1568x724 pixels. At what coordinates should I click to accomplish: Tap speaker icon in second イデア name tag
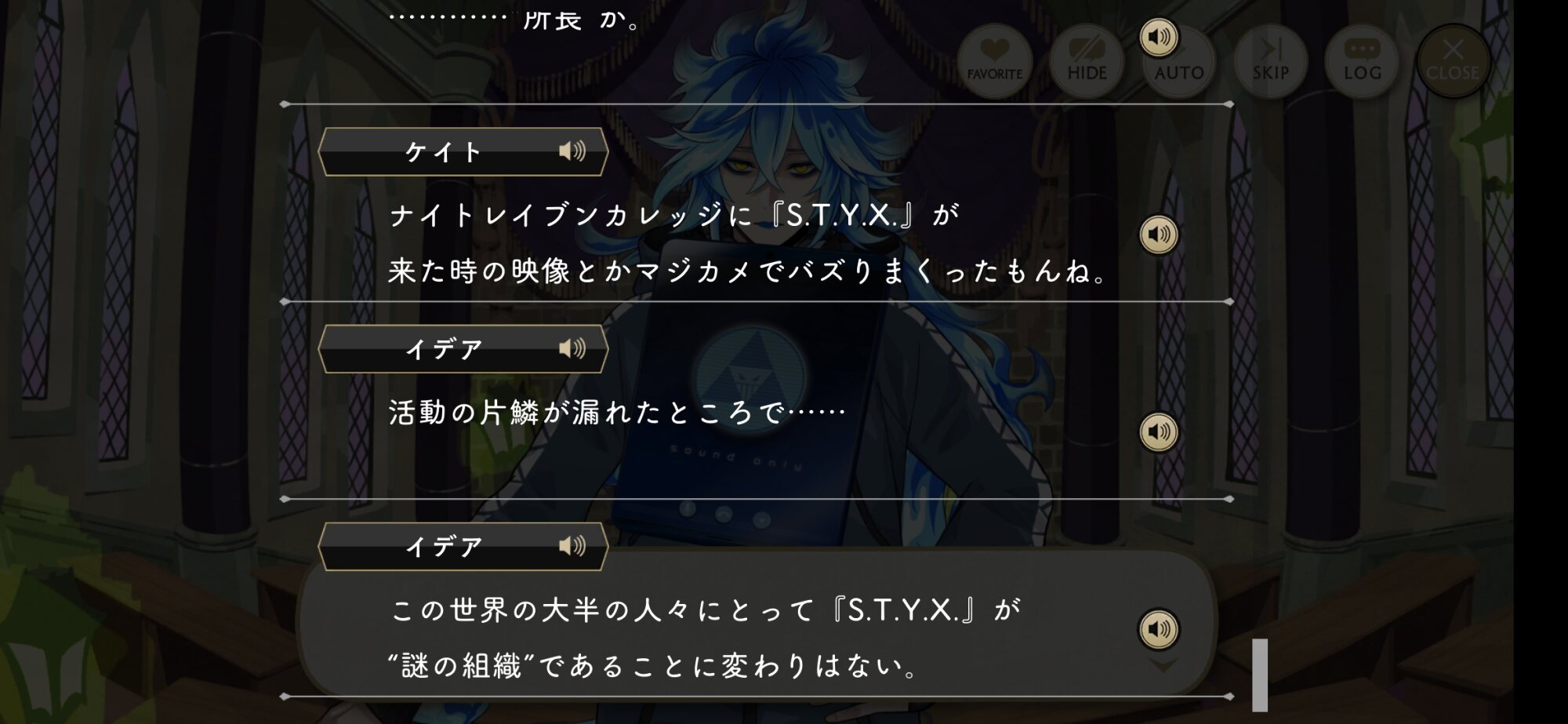point(572,546)
